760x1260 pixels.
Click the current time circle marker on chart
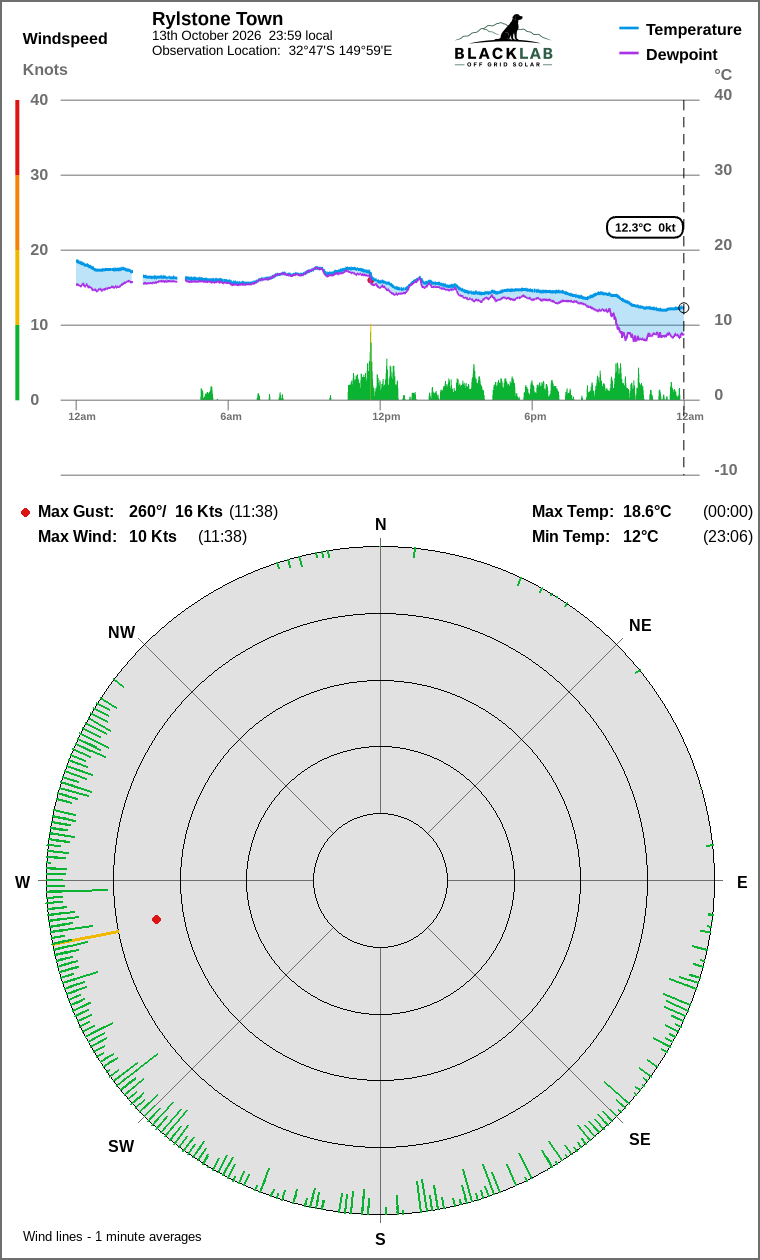tap(684, 308)
